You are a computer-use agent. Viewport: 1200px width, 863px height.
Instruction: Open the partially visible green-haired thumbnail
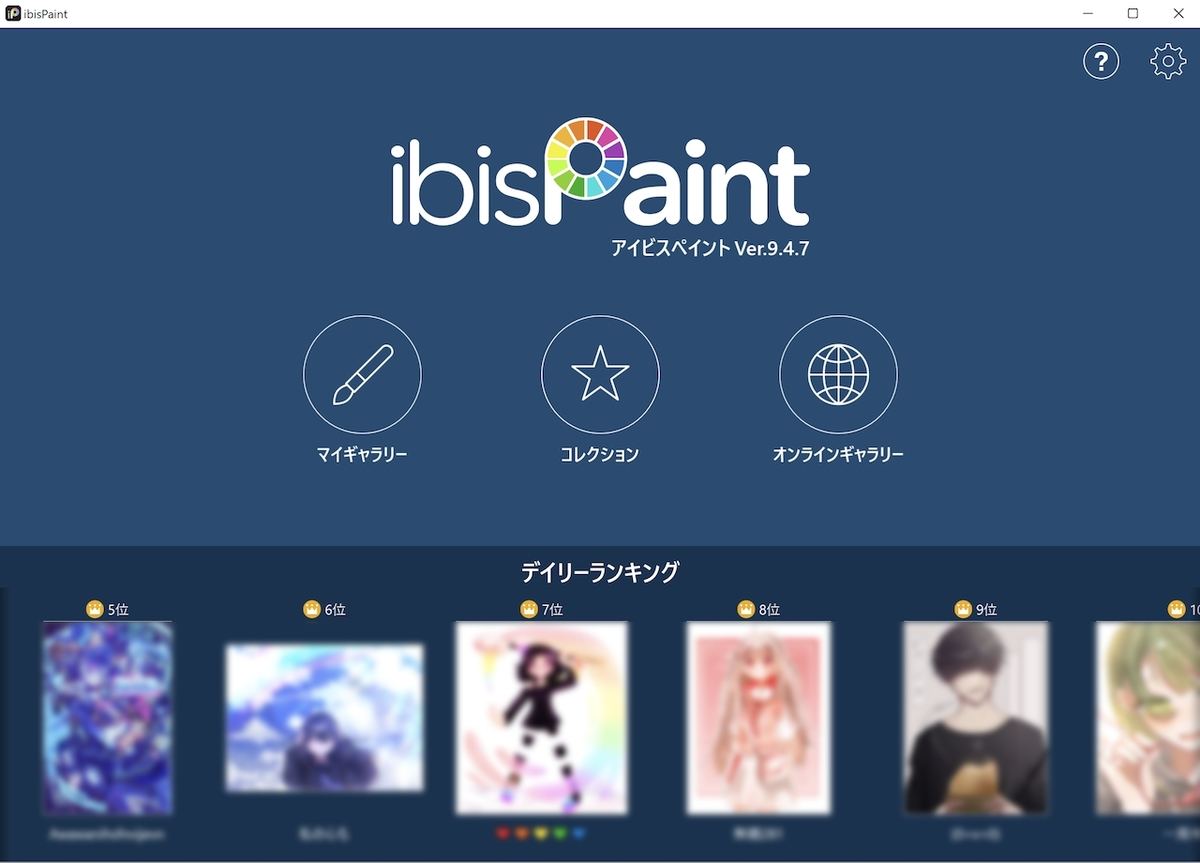point(1148,718)
